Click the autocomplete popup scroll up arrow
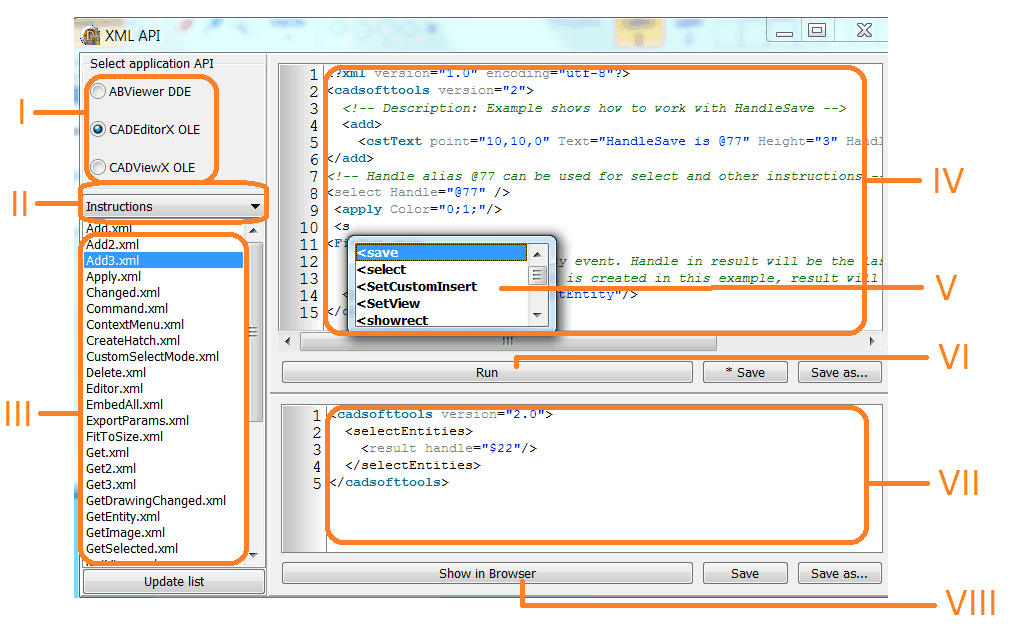This screenshot has width=1013, height=635. (x=537, y=254)
